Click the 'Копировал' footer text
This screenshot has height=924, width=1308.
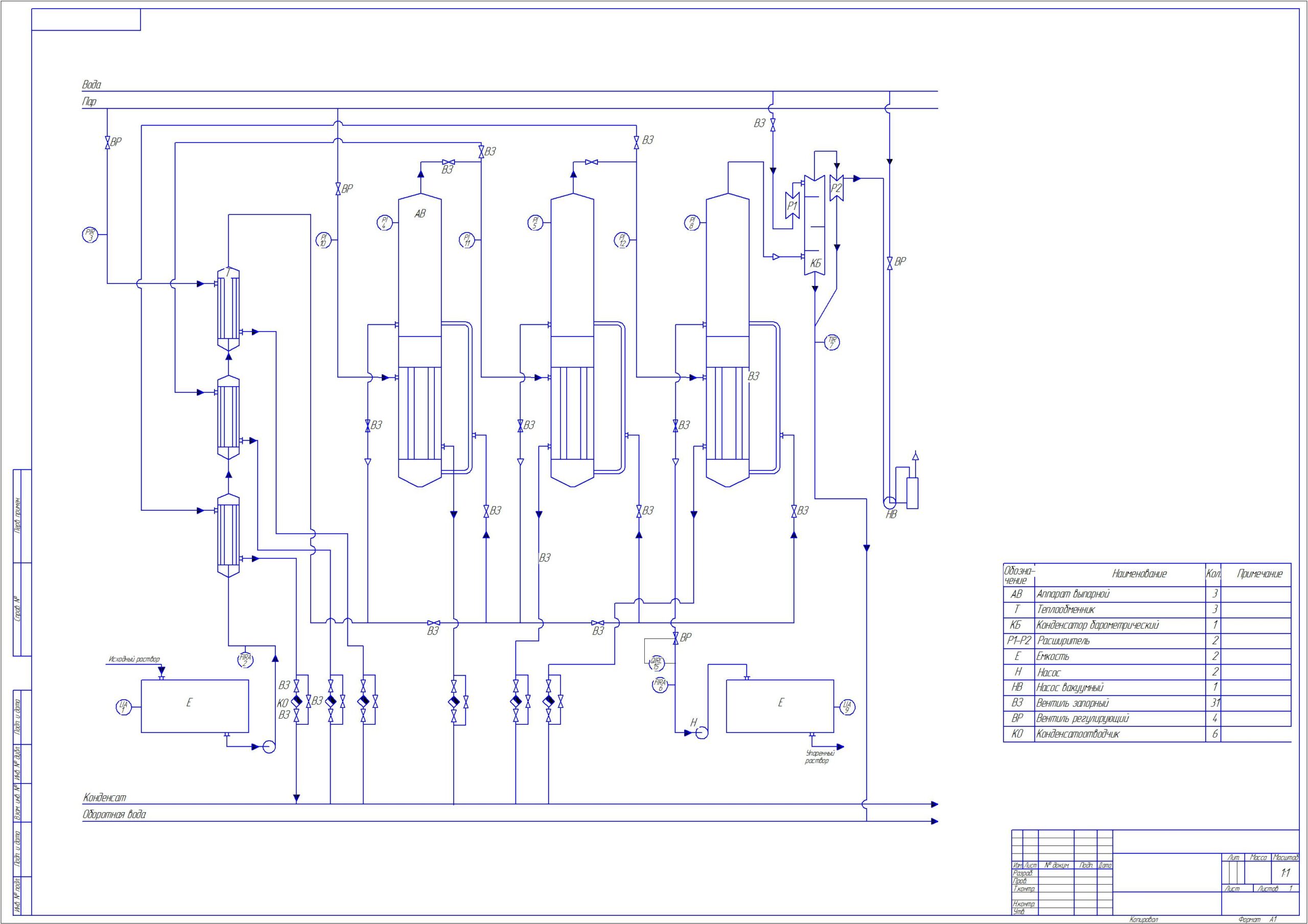click(1144, 919)
